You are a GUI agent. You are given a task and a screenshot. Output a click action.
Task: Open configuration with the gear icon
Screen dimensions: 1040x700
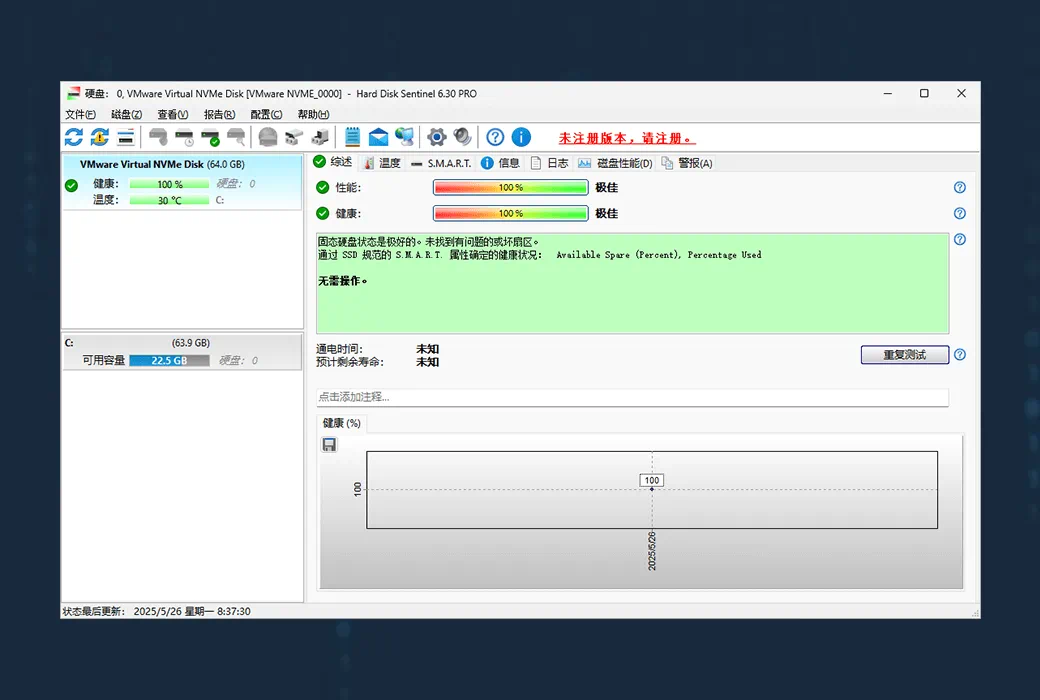(436, 137)
